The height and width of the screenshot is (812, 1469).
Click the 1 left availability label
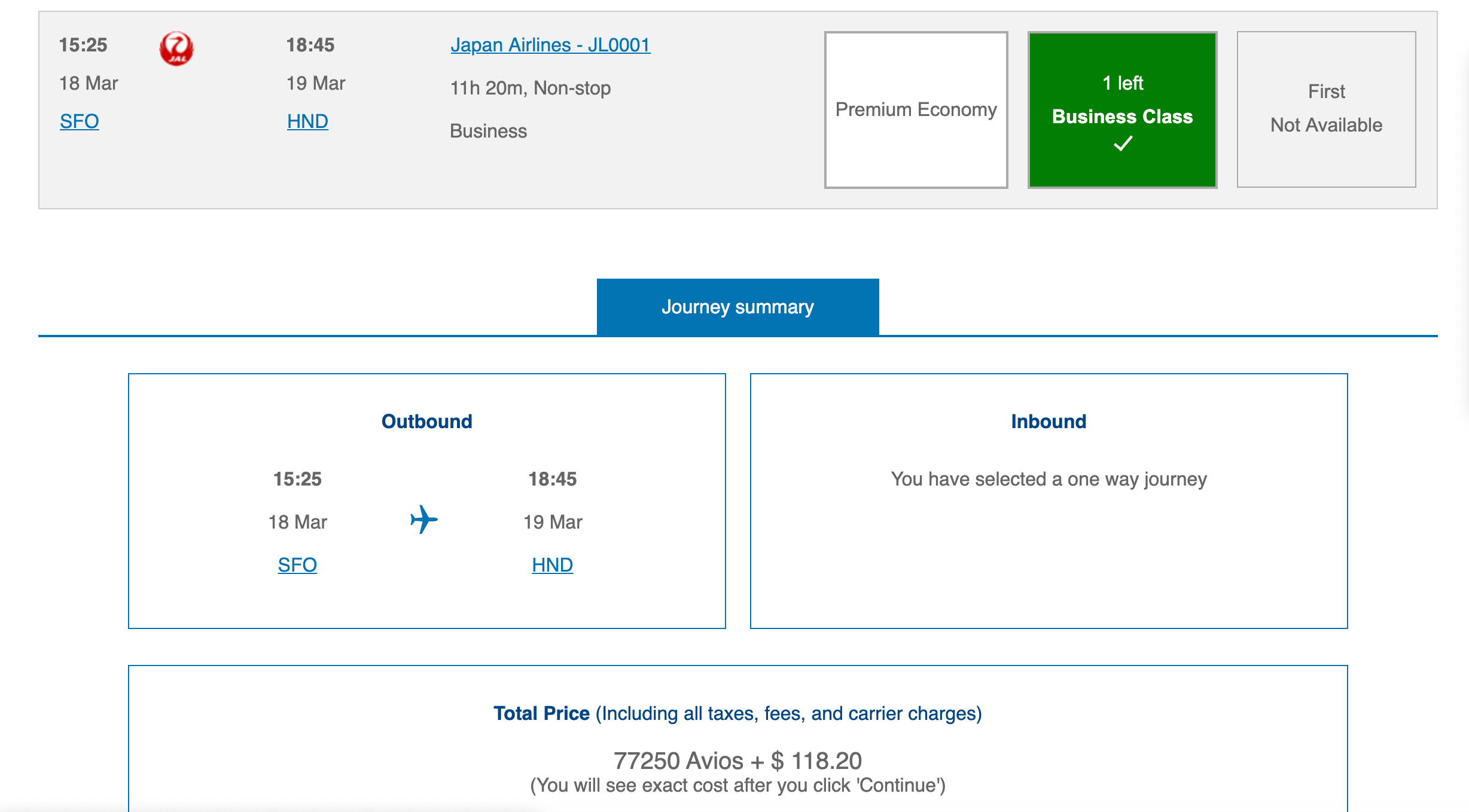[1123, 83]
